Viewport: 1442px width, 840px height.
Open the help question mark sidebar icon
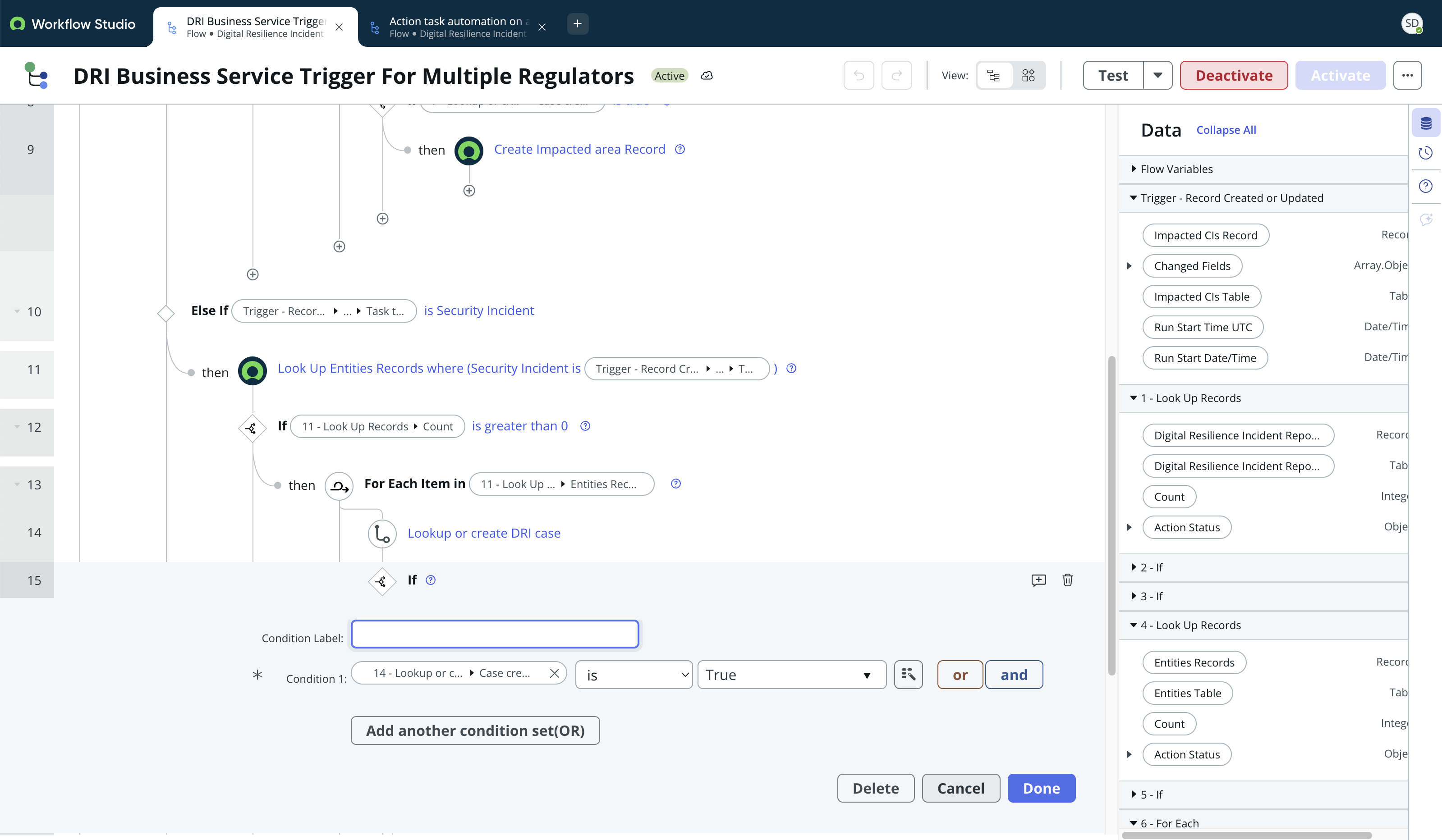[x=1425, y=186]
